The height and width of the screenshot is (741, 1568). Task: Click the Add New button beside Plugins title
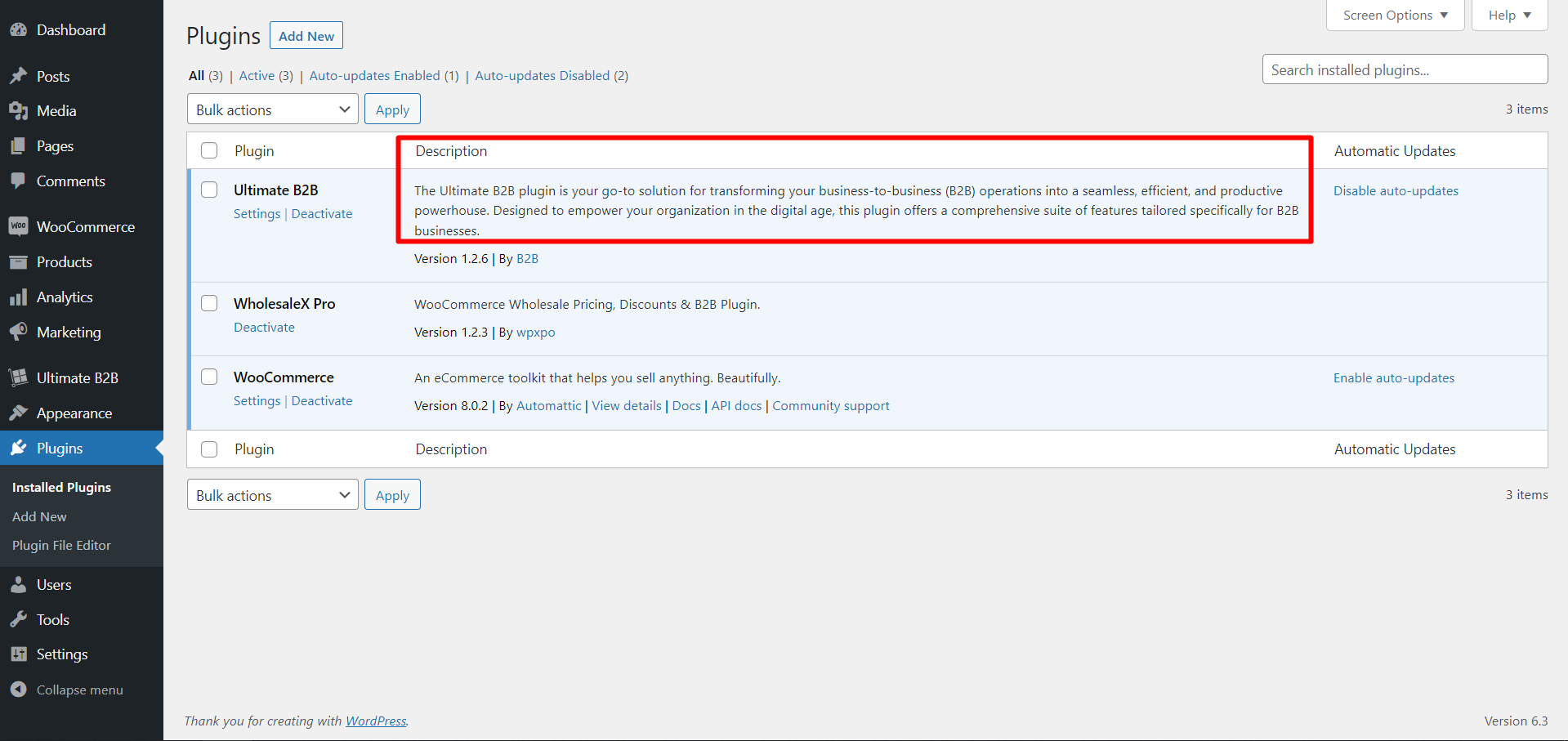click(306, 36)
